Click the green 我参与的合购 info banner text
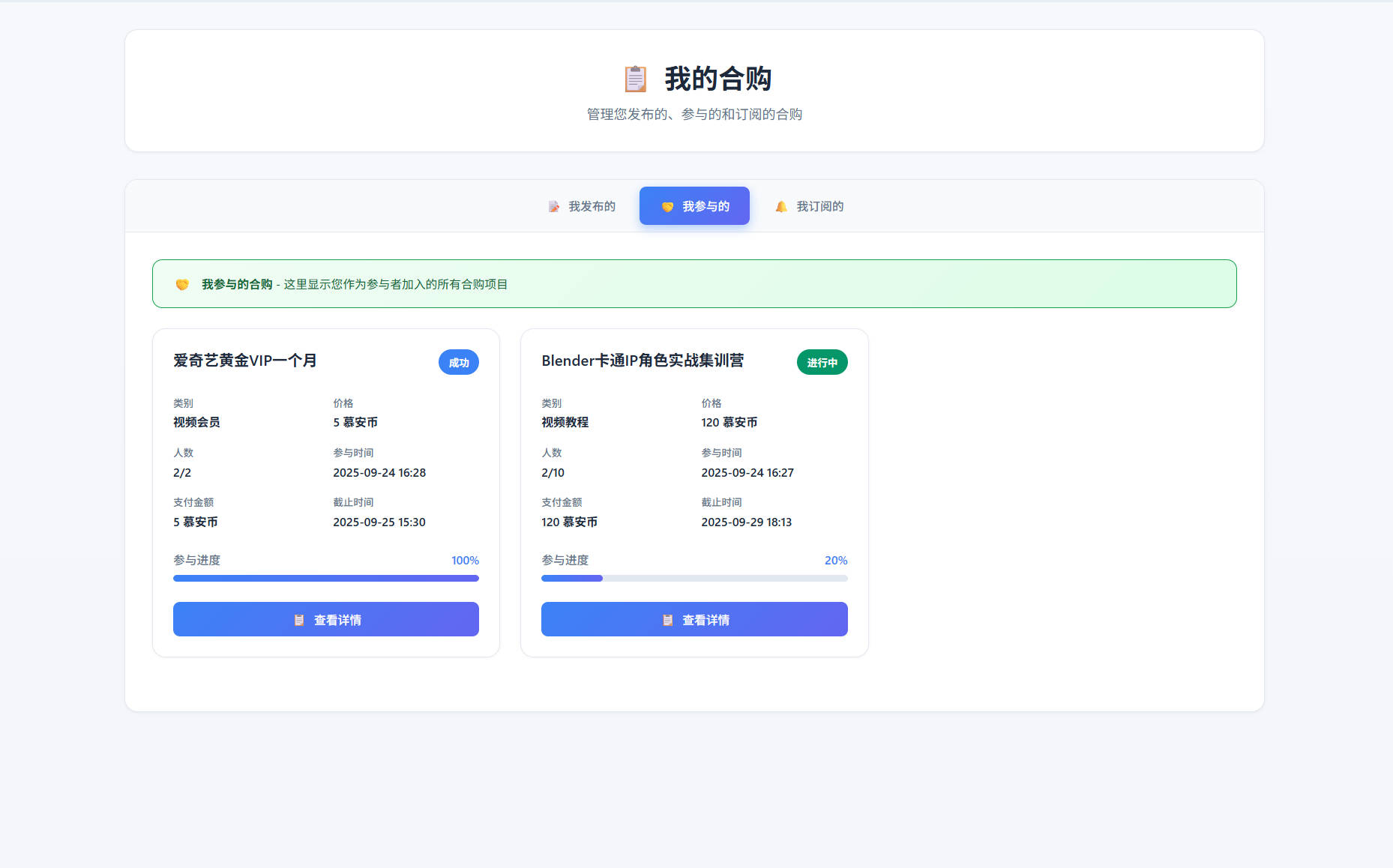 pyautogui.click(x=355, y=284)
